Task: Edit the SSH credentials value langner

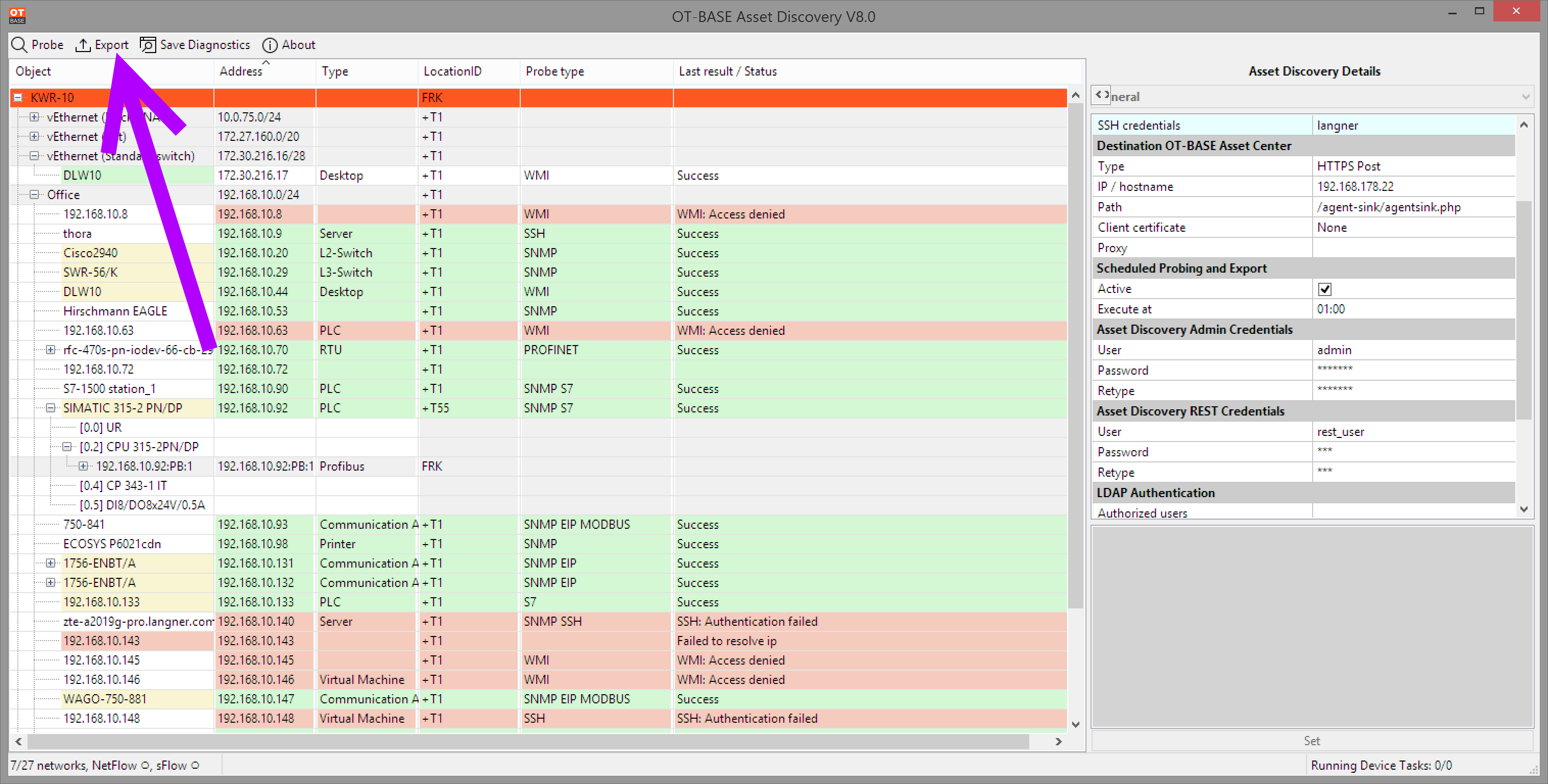Action: tap(1413, 125)
